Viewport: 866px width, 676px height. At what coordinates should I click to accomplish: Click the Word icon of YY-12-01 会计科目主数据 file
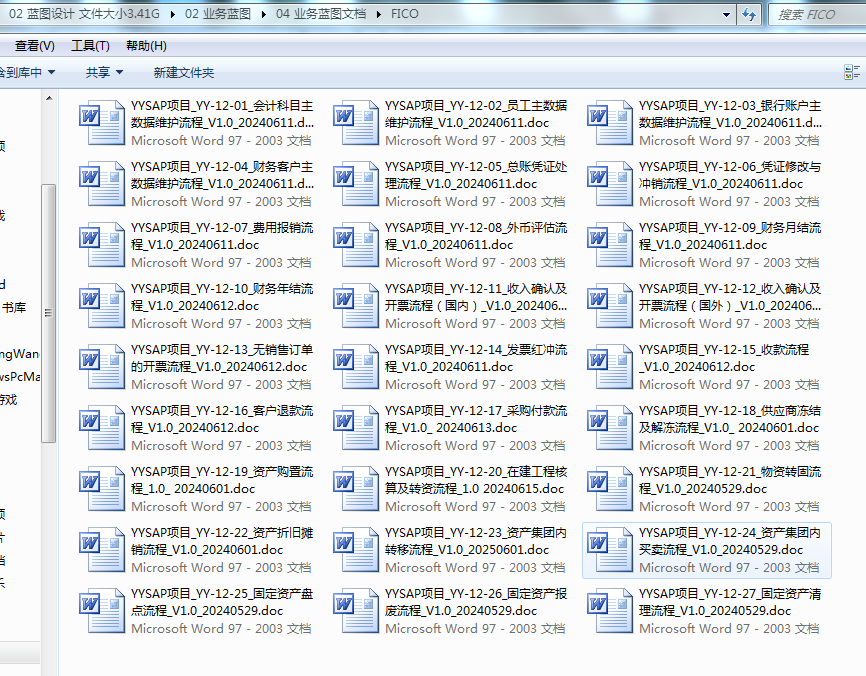tap(102, 124)
